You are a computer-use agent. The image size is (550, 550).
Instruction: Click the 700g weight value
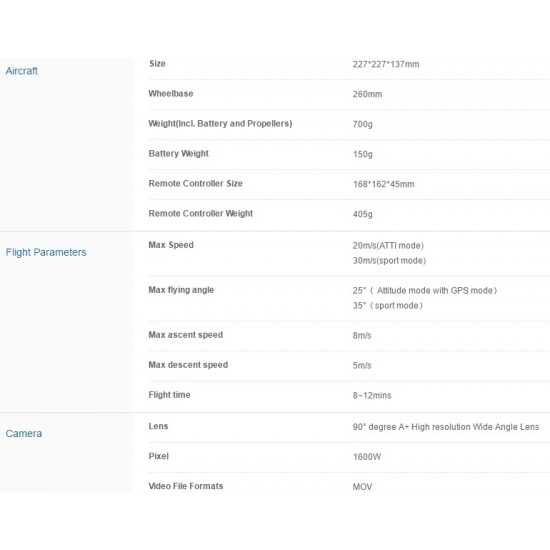tap(363, 125)
